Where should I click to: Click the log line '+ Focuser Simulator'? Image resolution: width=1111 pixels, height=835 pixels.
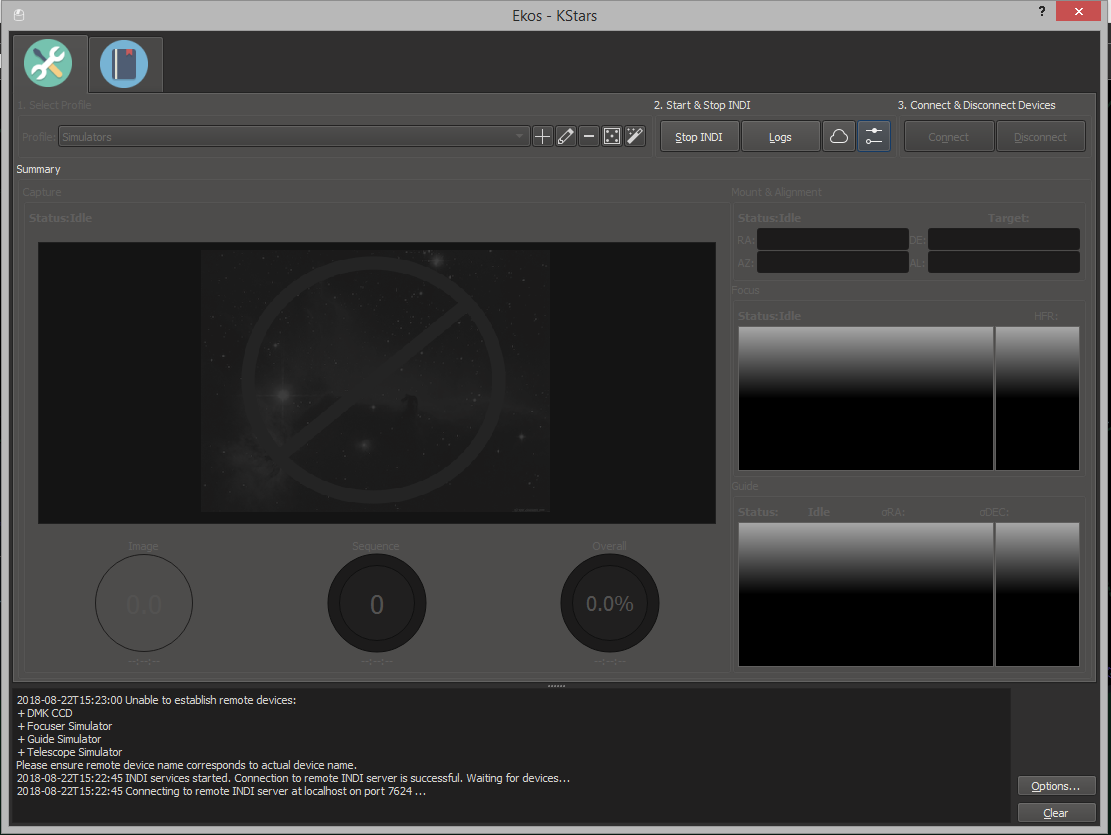[64, 726]
